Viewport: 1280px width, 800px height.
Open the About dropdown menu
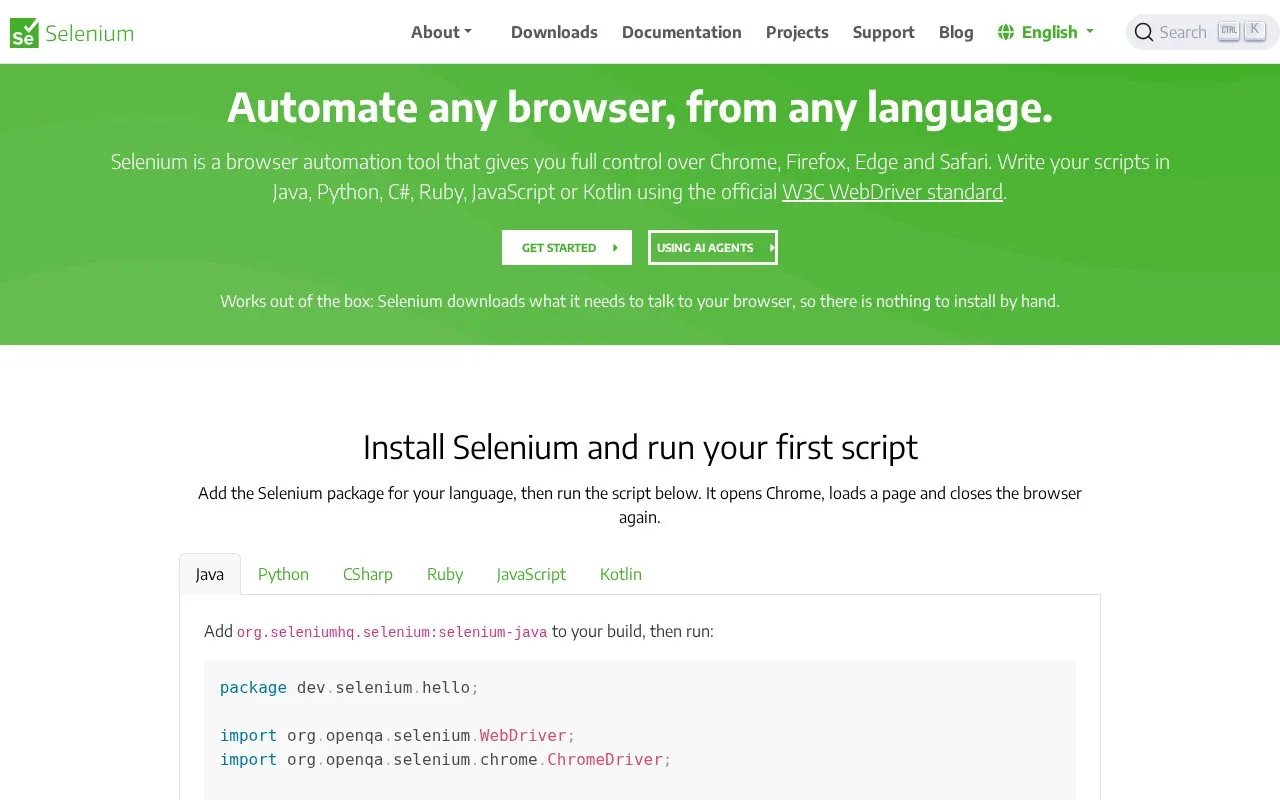[x=441, y=32]
